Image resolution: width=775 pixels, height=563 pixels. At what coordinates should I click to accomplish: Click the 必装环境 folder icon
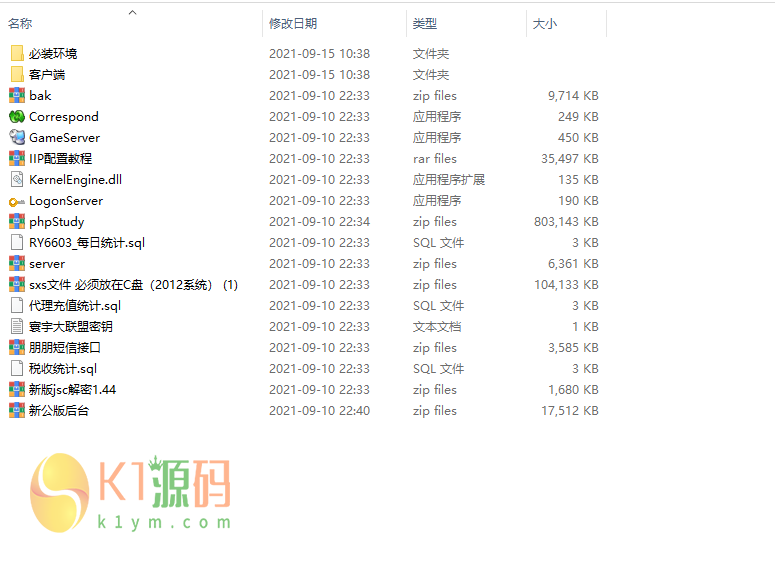tap(17, 53)
